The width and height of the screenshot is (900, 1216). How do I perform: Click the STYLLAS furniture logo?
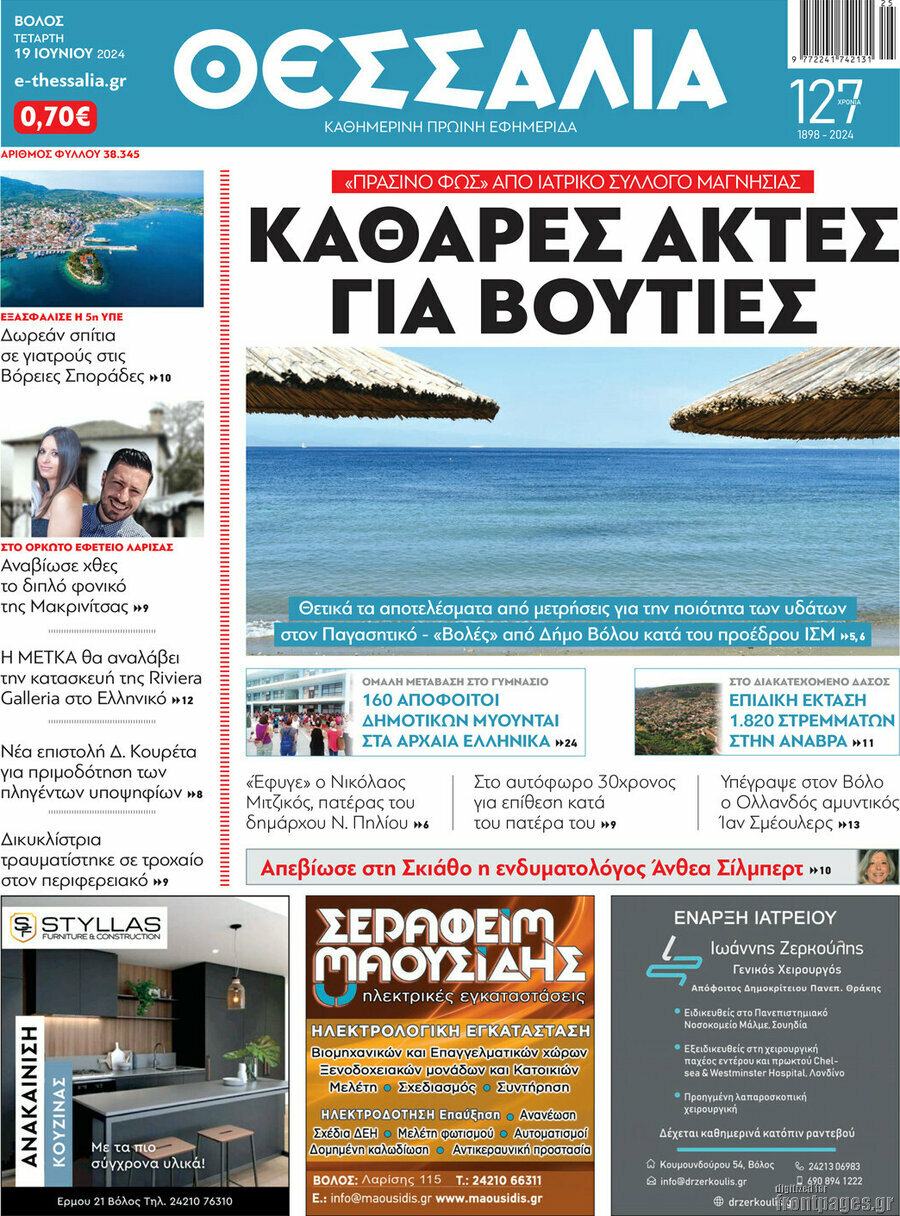click(87, 927)
